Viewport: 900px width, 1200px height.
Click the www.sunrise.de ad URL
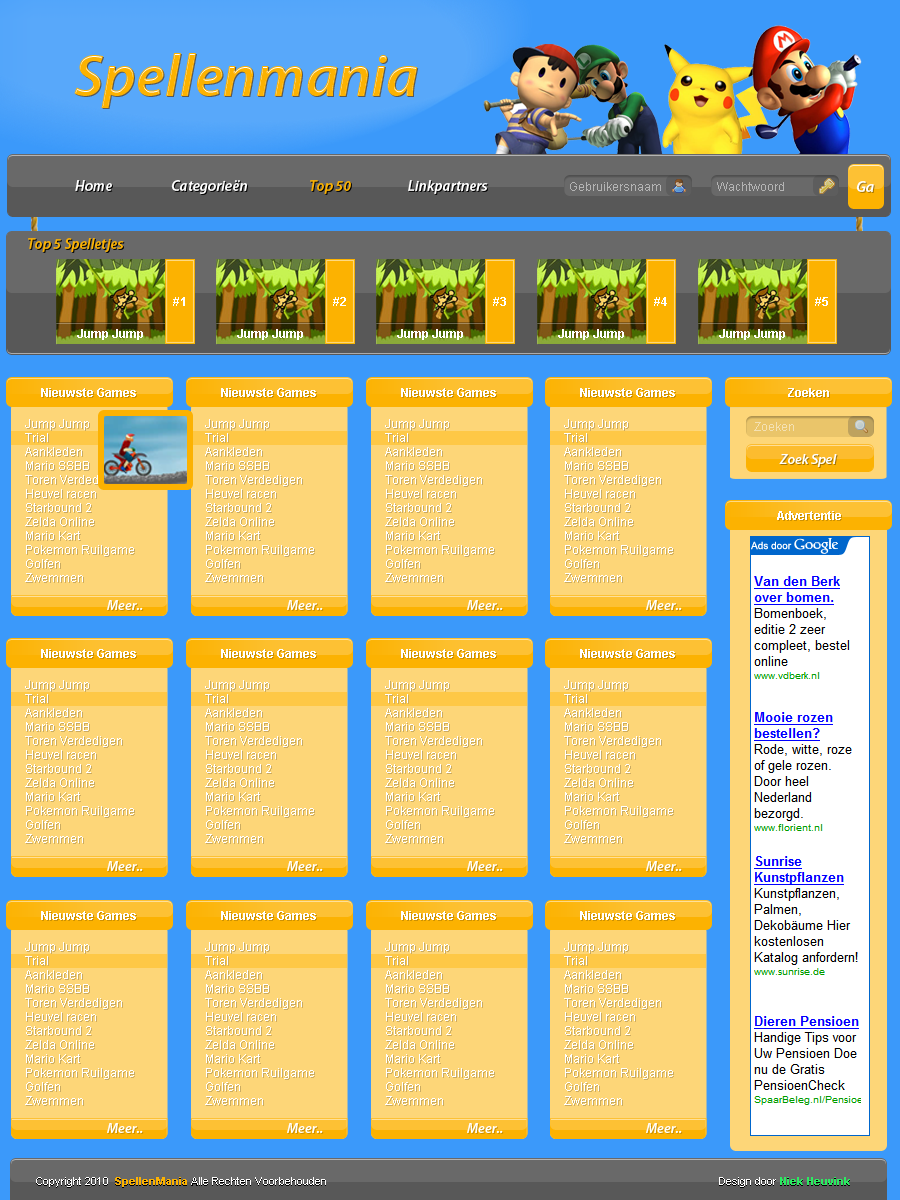click(x=789, y=972)
